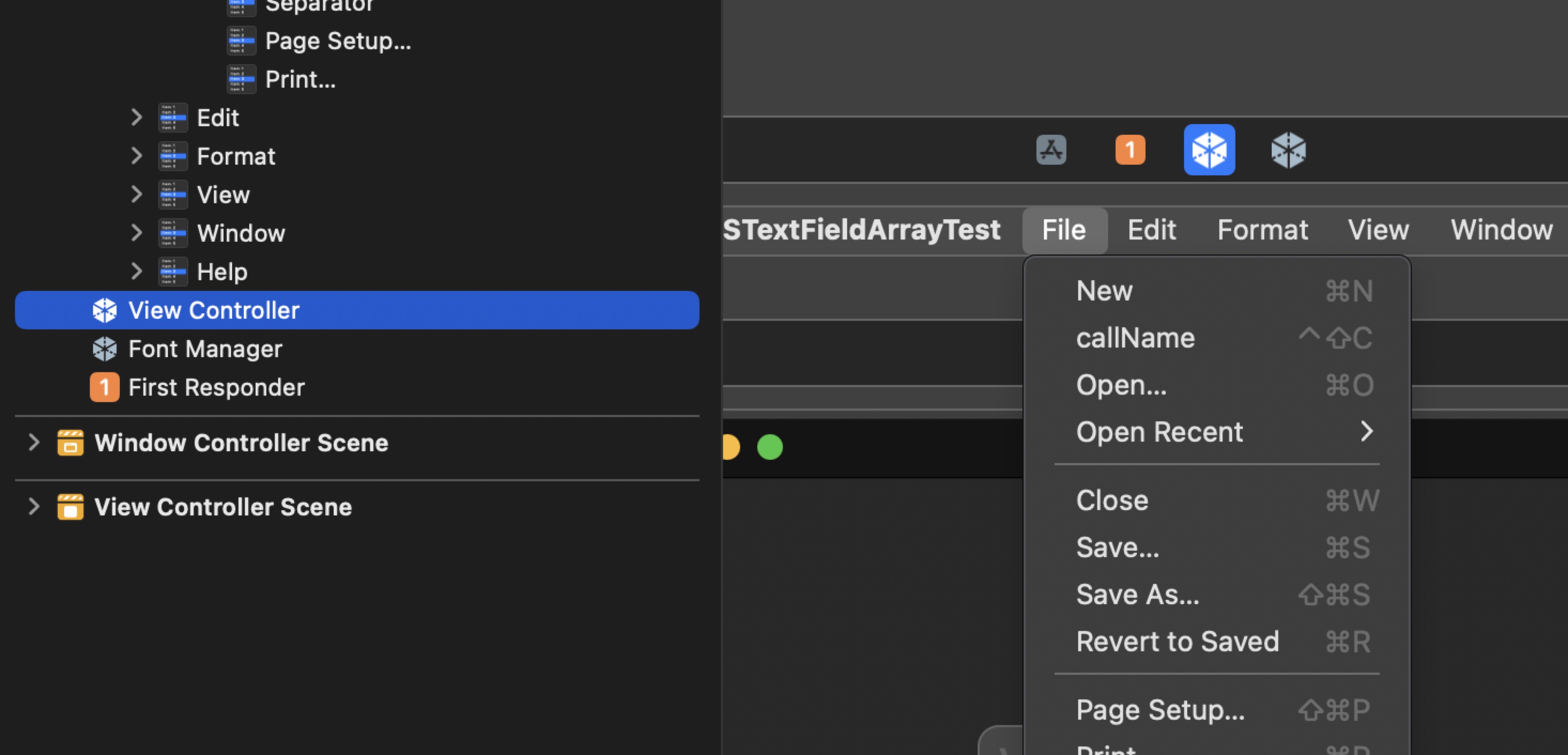Choose Save As from the File menu
The width and height of the screenshot is (1568, 755).
click(x=1137, y=594)
